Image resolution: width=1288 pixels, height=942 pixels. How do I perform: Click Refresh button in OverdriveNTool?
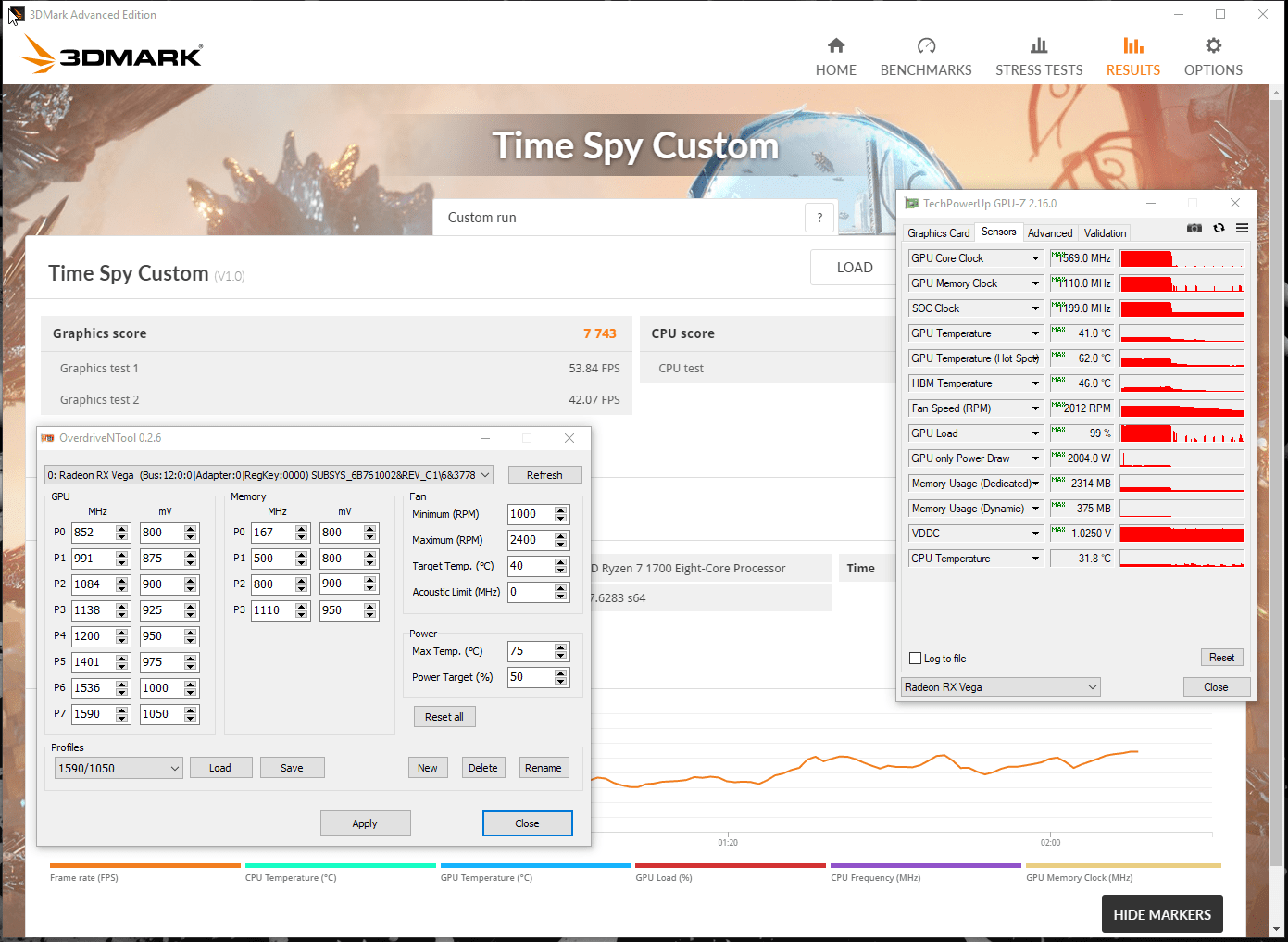pyautogui.click(x=544, y=475)
